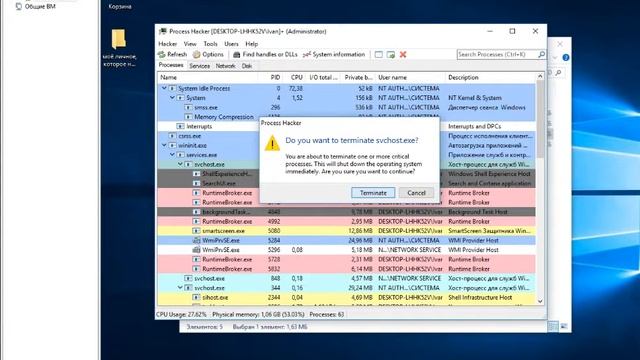Screen dimensions: 640x360
Task: Select the smss.exe process row
Action: point(347,107)
